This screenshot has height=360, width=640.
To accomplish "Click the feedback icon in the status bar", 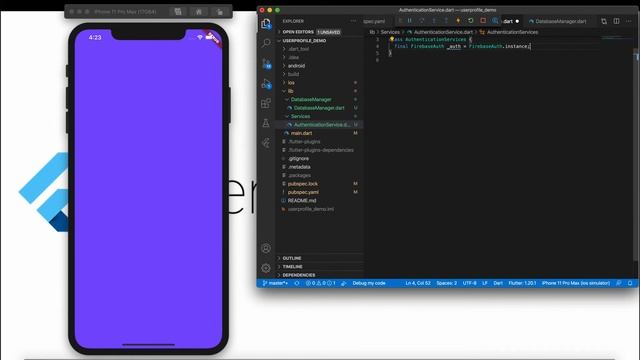I will (619, 283).
